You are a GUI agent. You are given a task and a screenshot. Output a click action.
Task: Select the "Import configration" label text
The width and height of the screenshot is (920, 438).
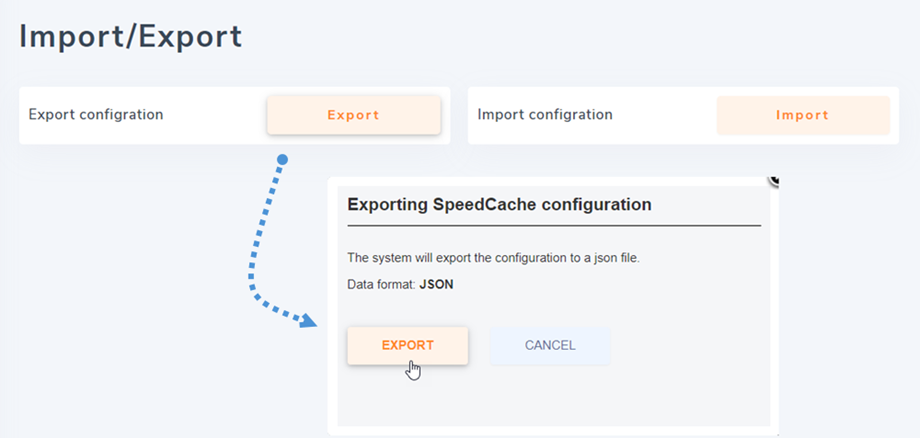545,114
